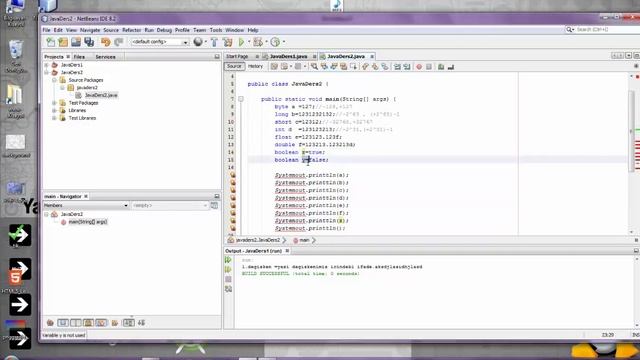Viewport: 640px width, 360px height.
Task: Switch to the Files tab
Action: 79,57
